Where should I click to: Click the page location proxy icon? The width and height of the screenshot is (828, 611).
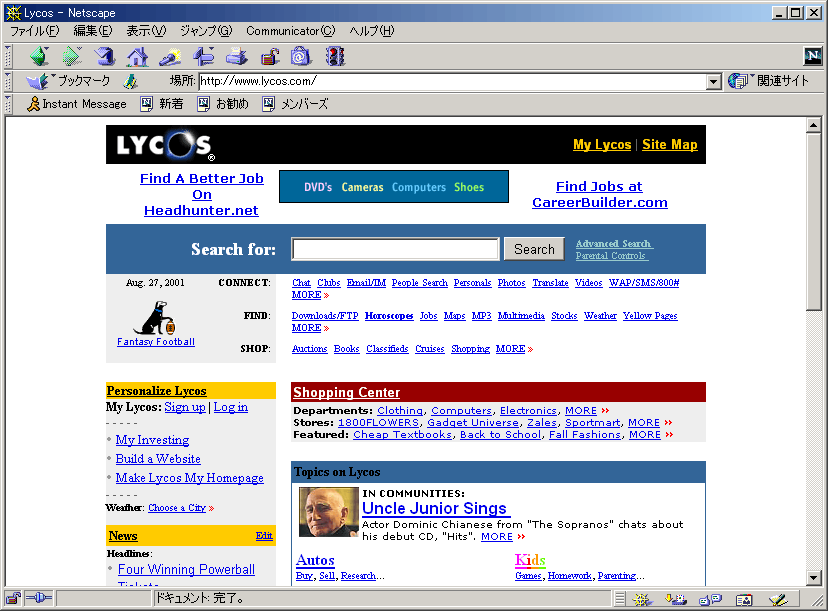(x=130, y=81)
